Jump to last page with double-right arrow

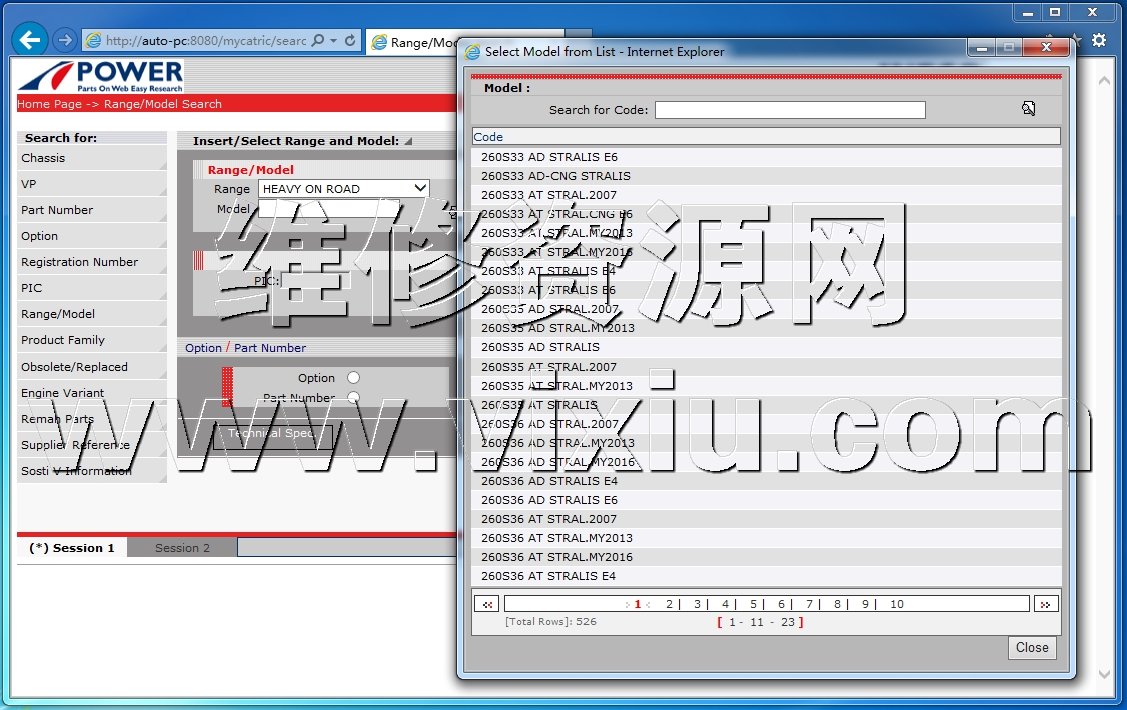coord(1046,604)
